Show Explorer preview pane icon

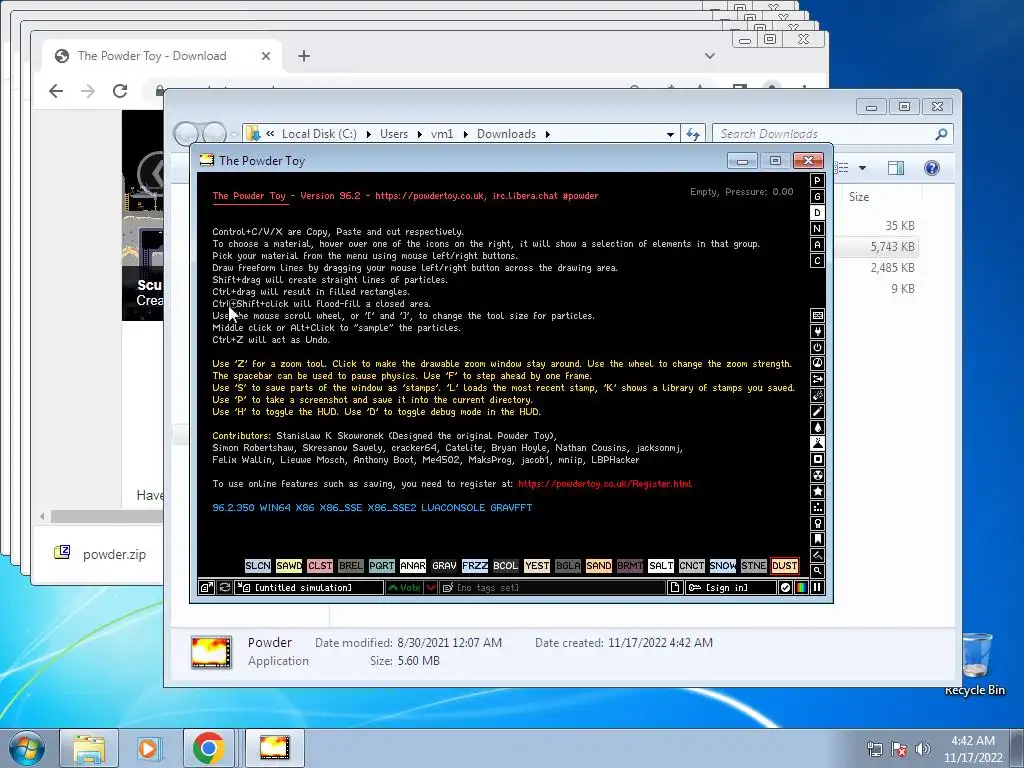click(x=896, y=168)
